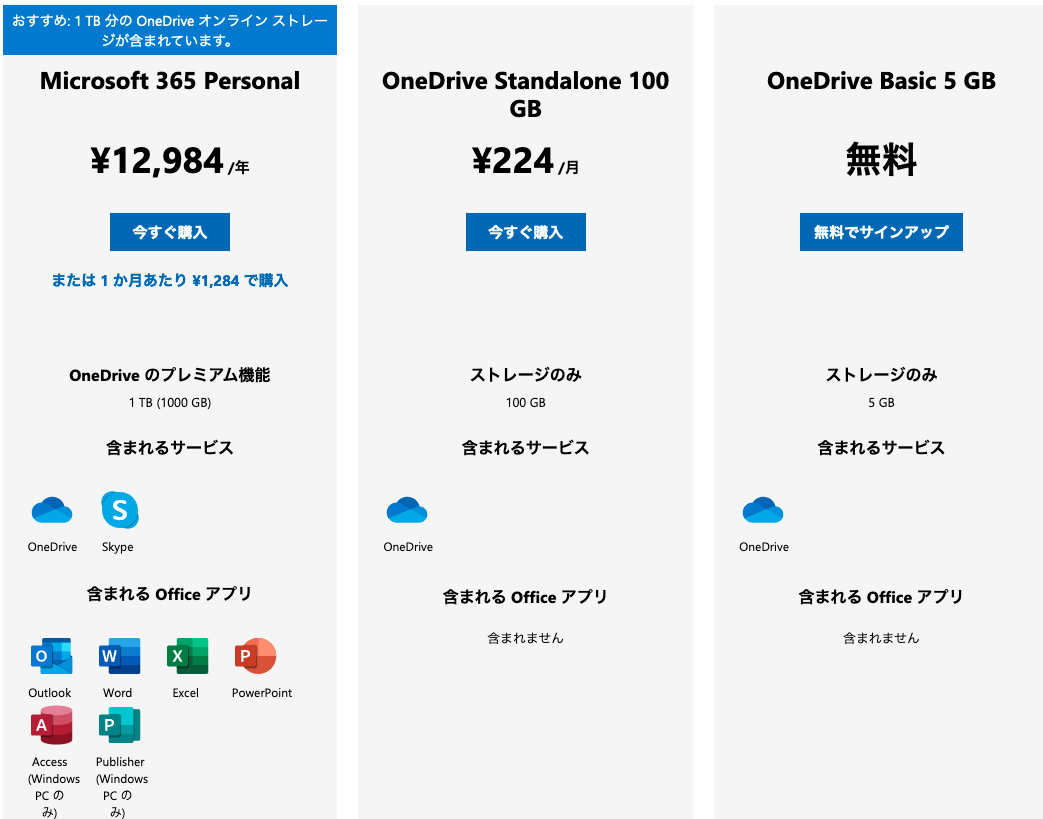Click the 無料でサインアップ button
The width and height of the screenshot is (1043, 819).
[881, 232]
